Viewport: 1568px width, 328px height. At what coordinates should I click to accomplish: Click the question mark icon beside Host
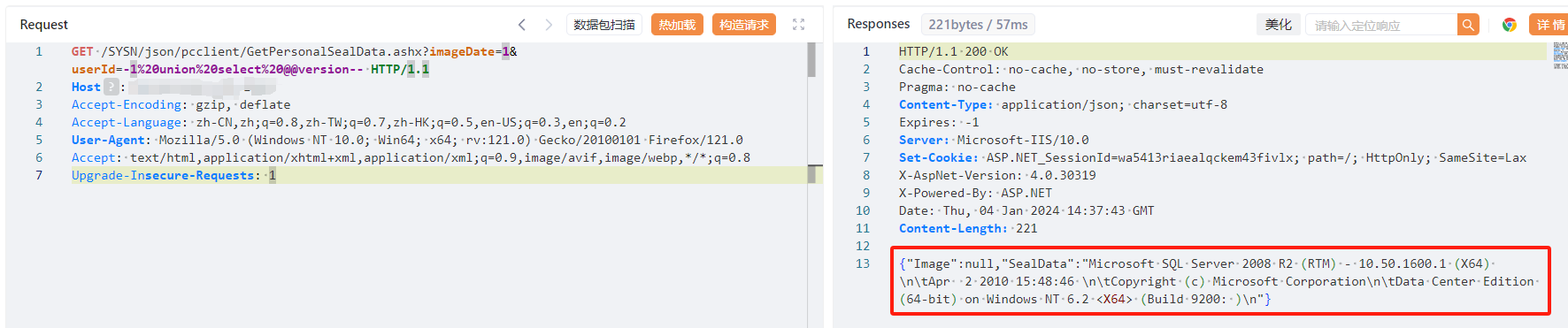111,87
